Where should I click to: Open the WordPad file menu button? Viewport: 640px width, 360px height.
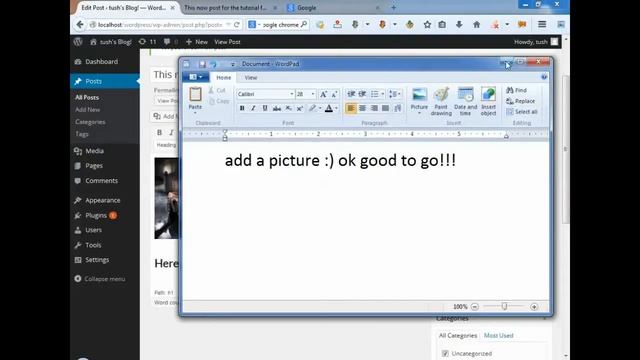[196, 77]
